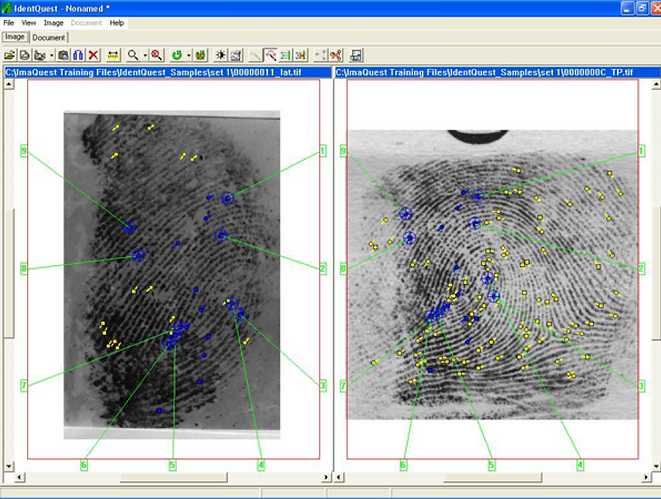
Task: Click the green rotate image icon
Action: [177, 55]
